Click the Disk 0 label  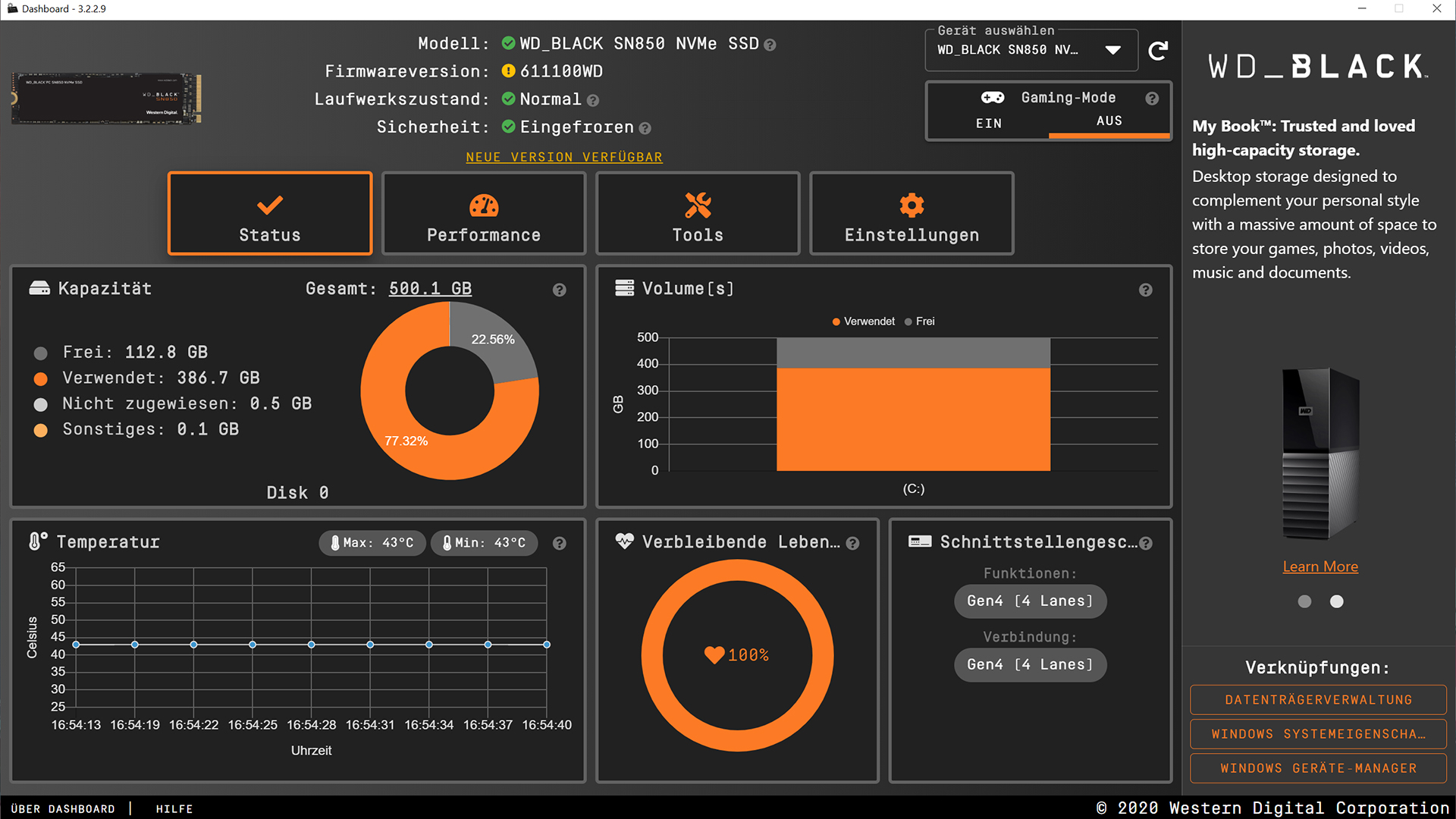297,493
